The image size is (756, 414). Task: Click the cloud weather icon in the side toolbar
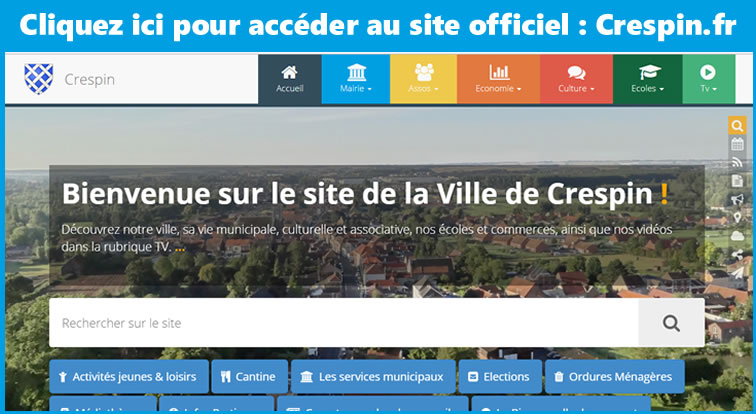[x=737, y=236]
